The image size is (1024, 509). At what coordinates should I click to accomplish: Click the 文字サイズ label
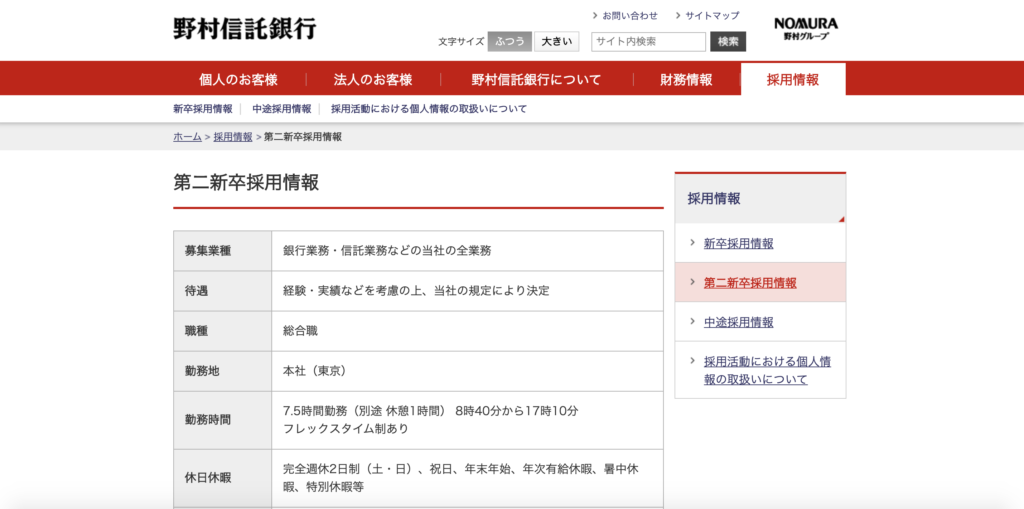[460, 42]
